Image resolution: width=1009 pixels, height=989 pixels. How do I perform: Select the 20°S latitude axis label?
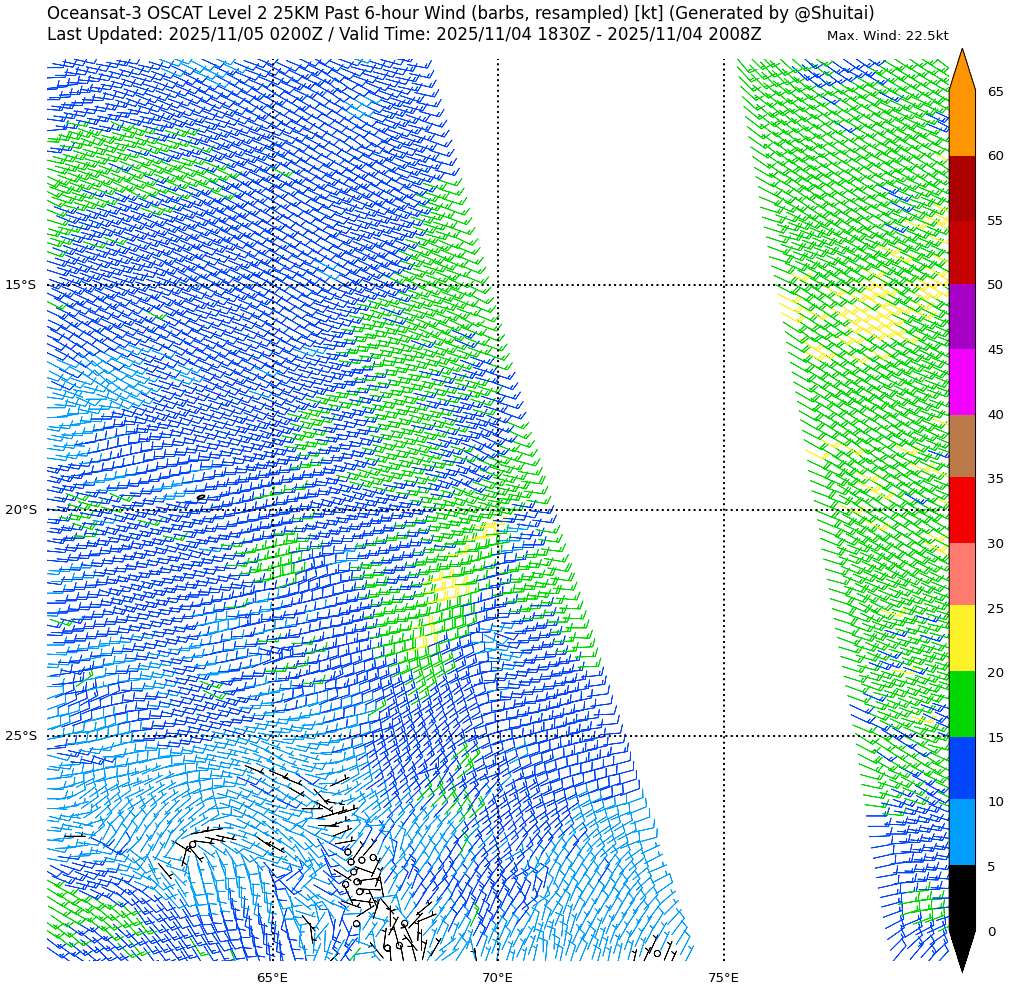[20, 510]
